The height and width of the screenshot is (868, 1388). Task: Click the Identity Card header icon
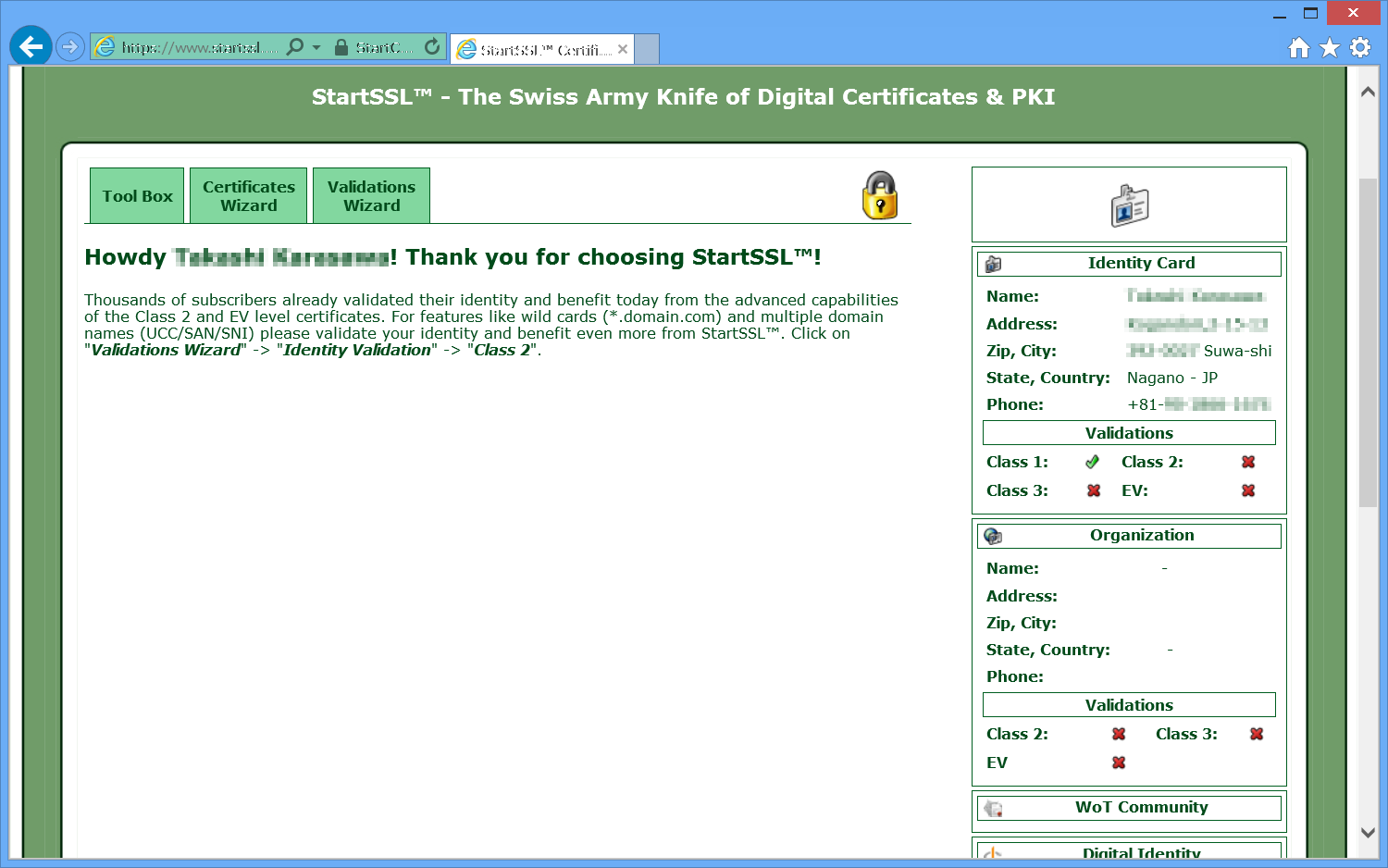coord(993,264)
